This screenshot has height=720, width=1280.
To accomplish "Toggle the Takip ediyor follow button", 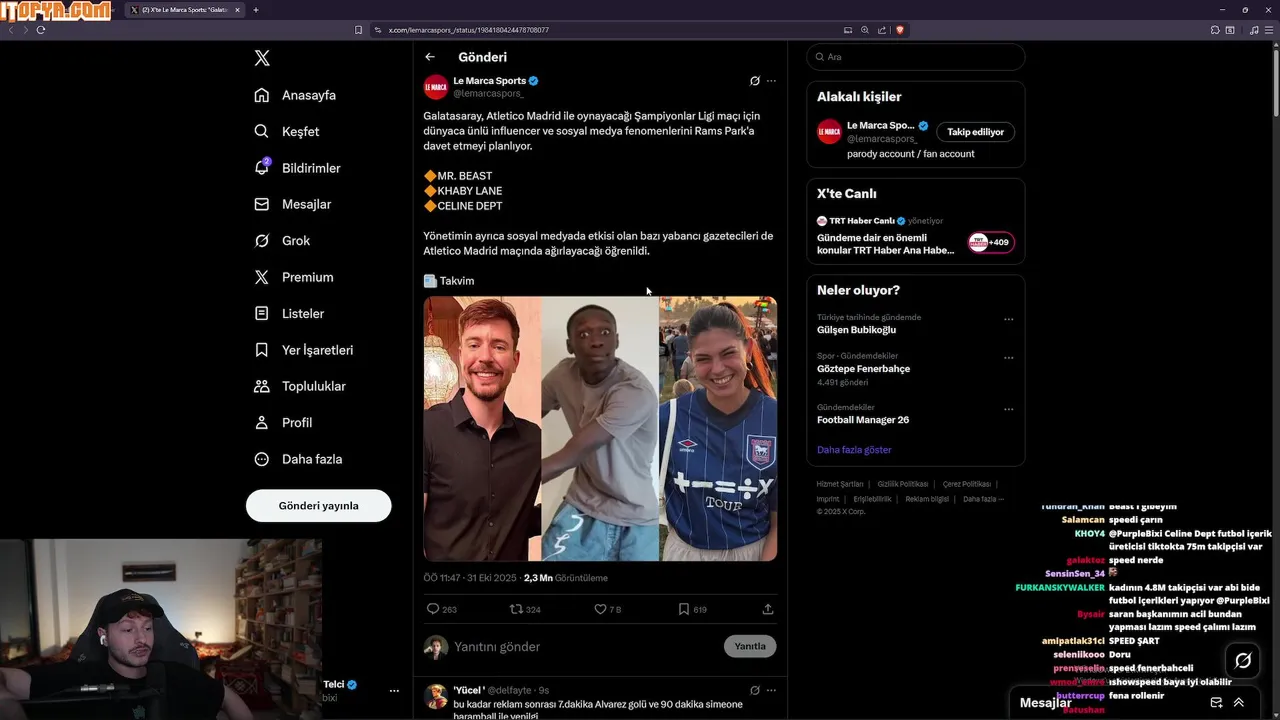I will point(976,132).
